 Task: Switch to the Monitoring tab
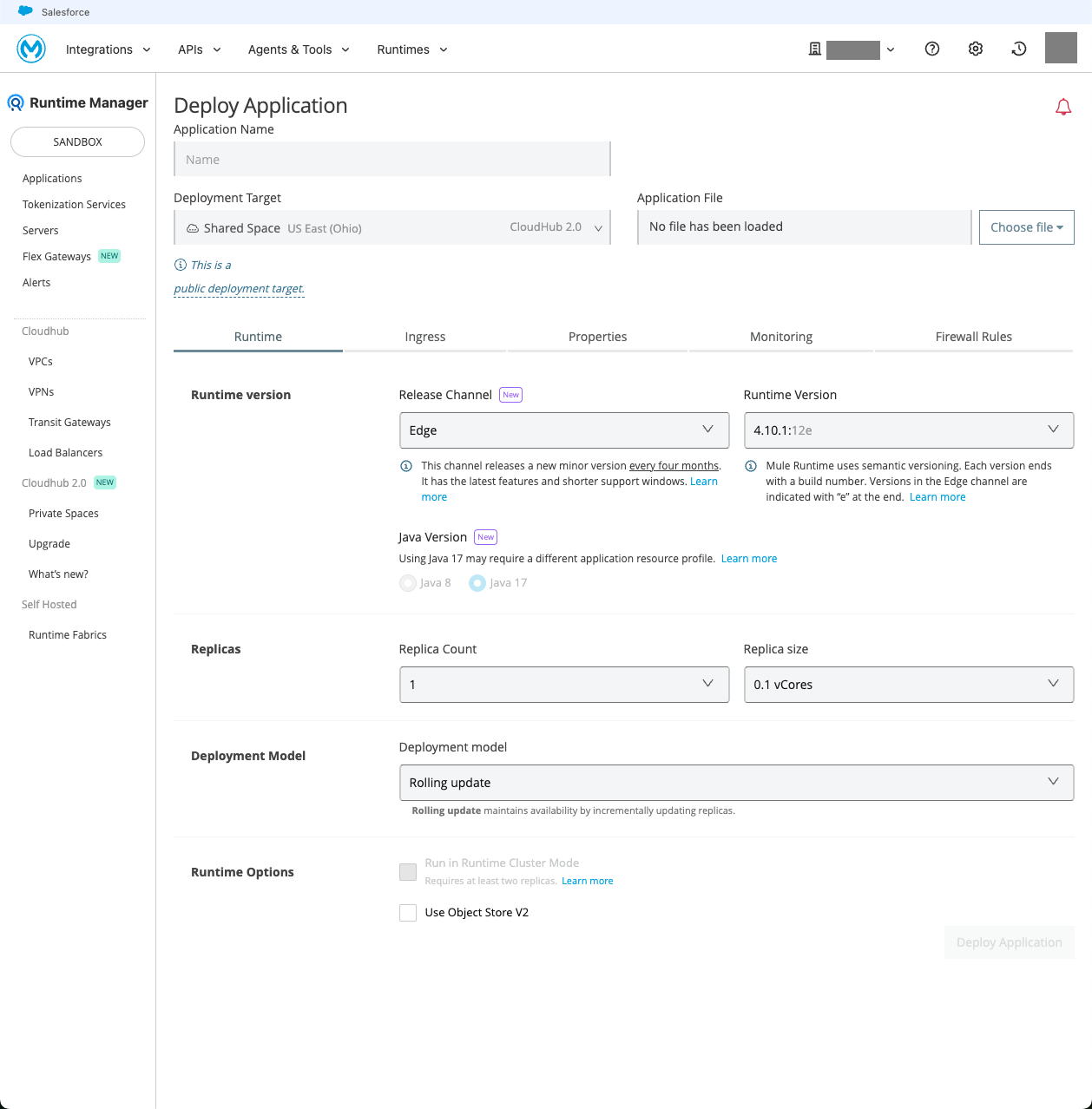coord(781,337)
